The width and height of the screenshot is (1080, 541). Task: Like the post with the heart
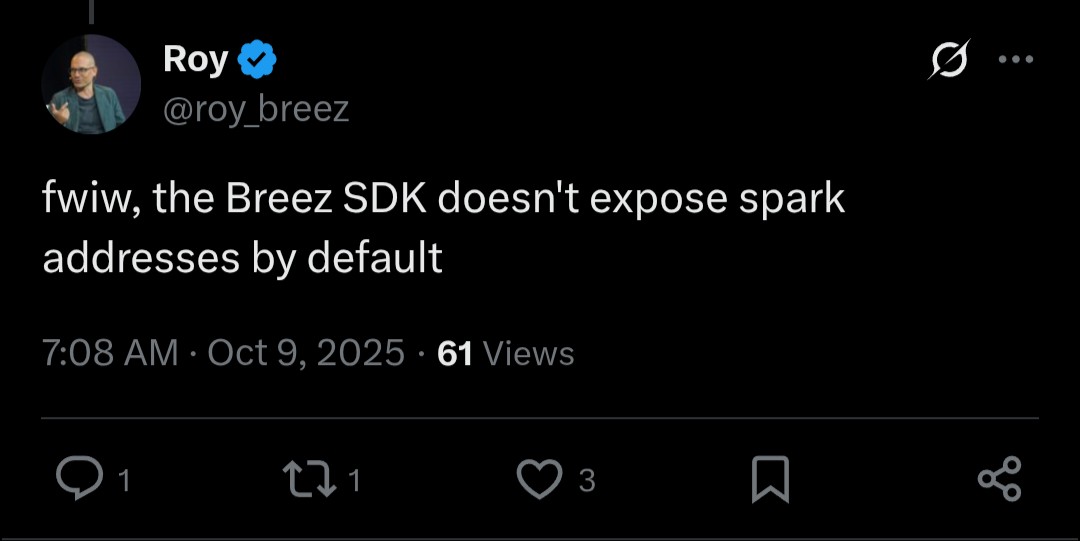pos(539,479)
